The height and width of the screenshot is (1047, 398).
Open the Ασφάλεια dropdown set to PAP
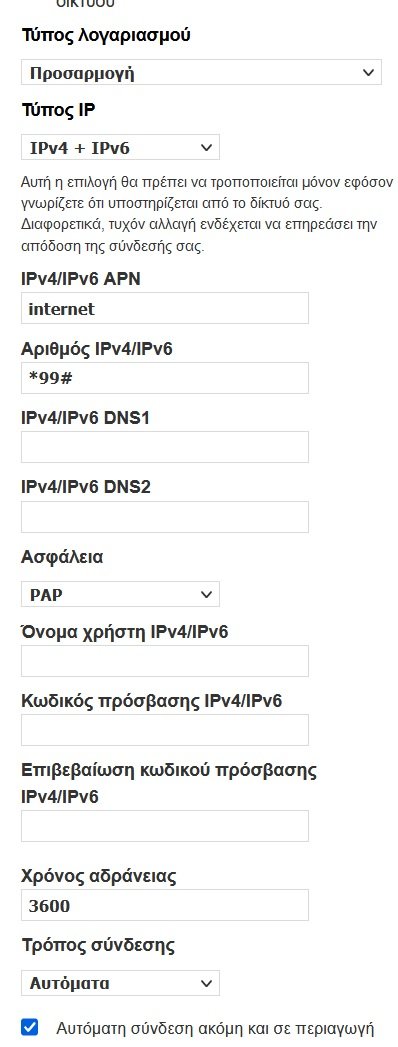click(x=120, y=594)
